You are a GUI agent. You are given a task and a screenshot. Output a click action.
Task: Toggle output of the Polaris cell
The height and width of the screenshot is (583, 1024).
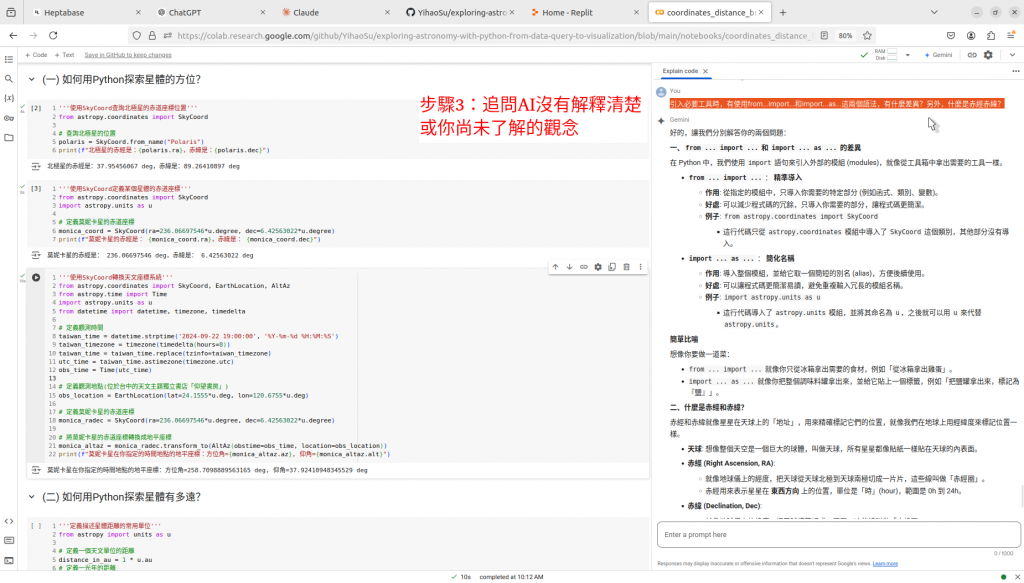pos(36,166)
